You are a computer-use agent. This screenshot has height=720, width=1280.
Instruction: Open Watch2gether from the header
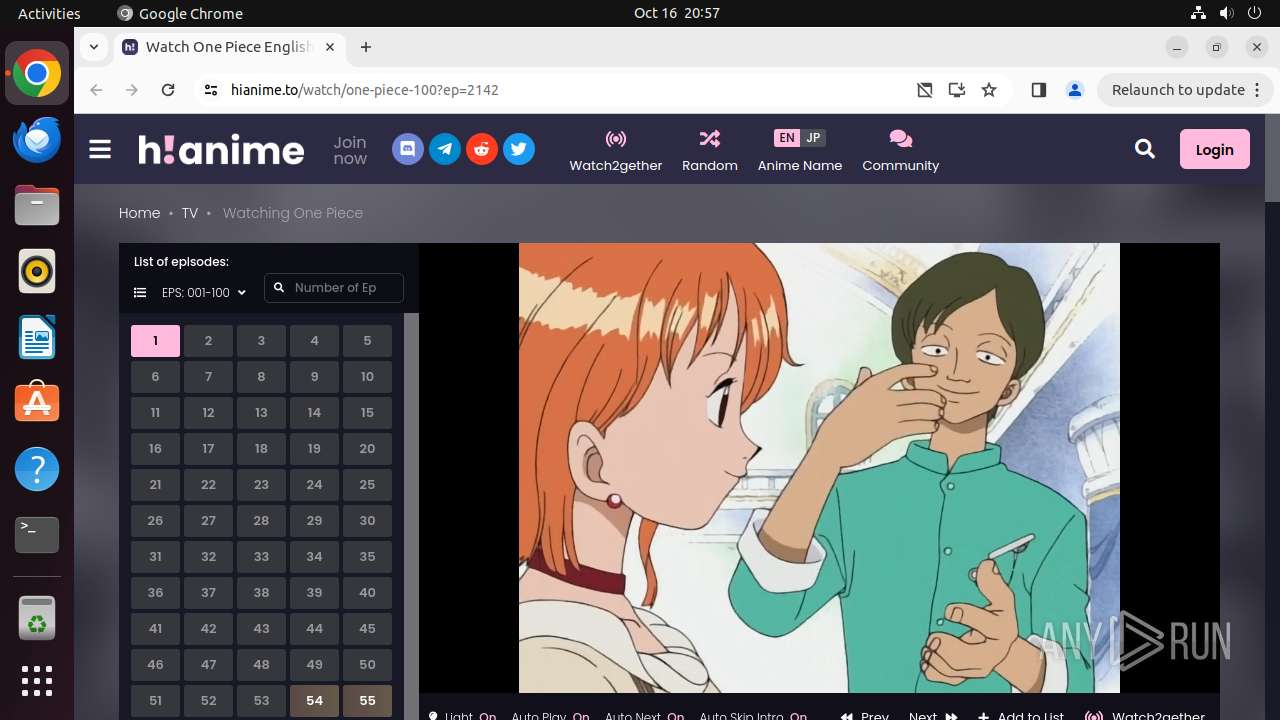(616, 151)
